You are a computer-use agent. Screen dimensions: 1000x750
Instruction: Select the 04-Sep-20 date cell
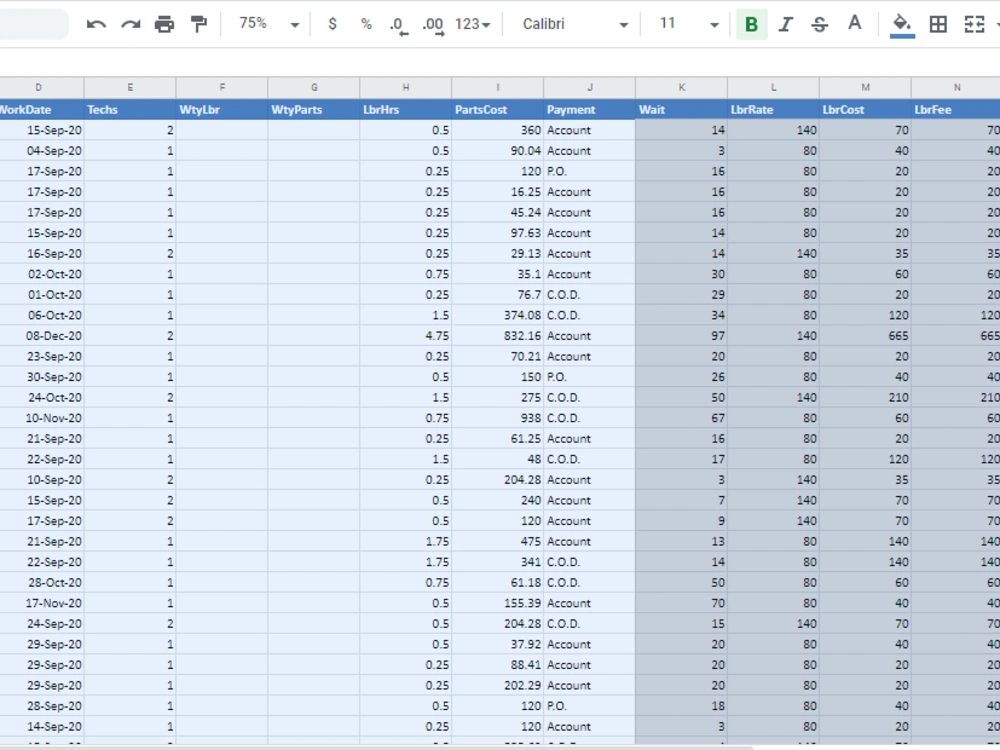pos(41,151)
